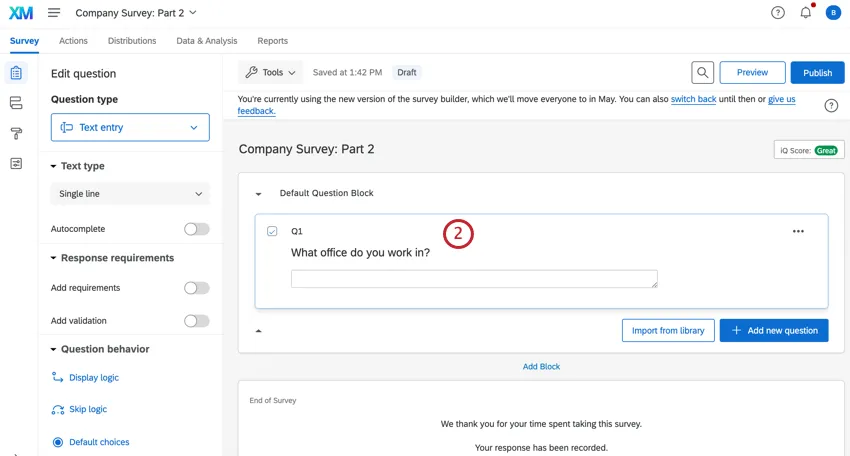Check the Q1 question checkbox

point(272,231)
